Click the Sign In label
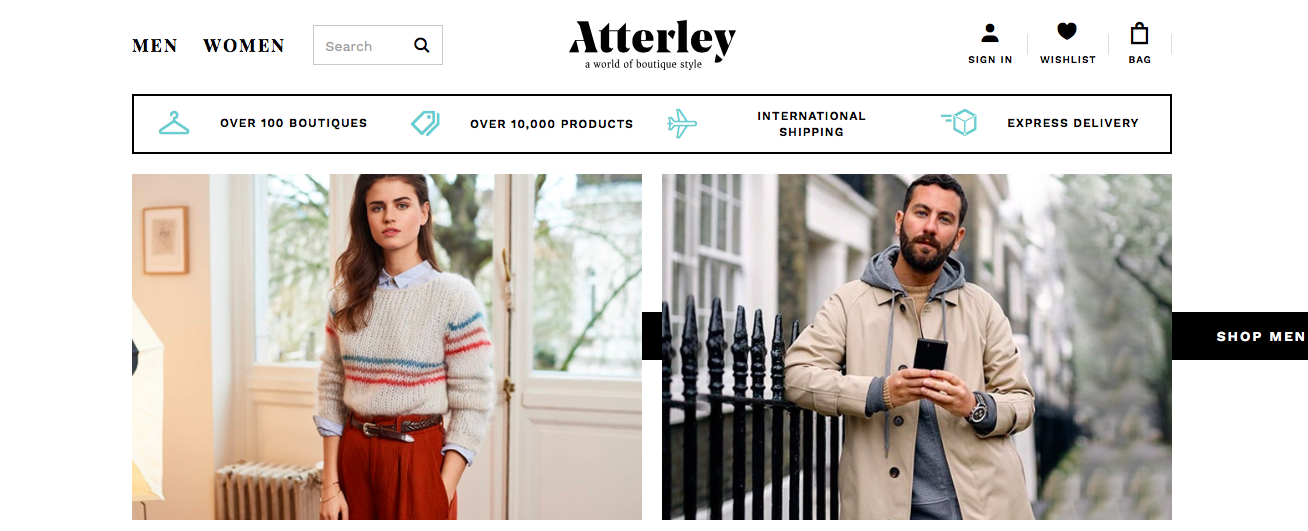1308x531 pixels. click(990, 60)
